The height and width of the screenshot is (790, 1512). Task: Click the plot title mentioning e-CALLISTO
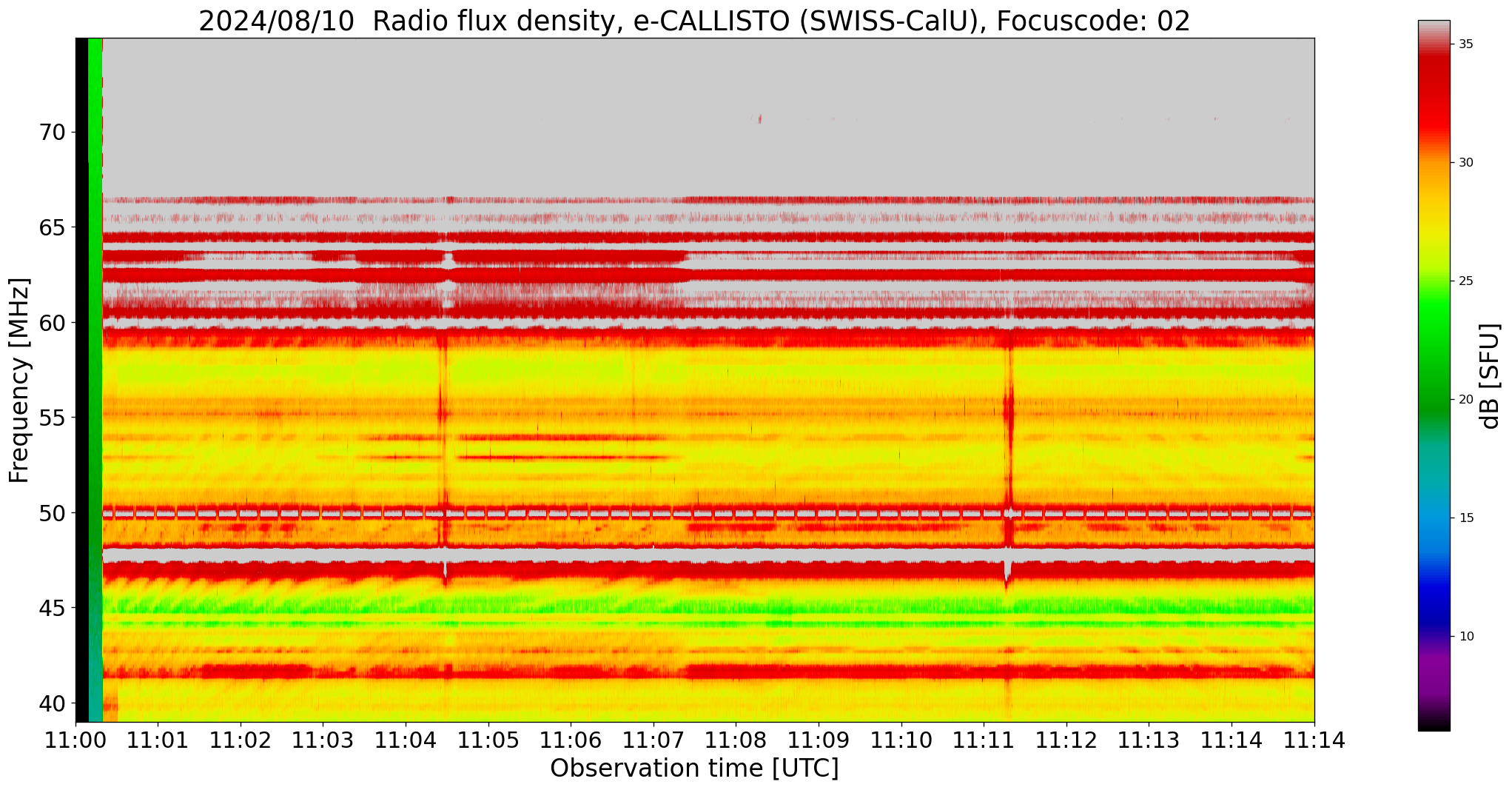click(x=694, y=21)
